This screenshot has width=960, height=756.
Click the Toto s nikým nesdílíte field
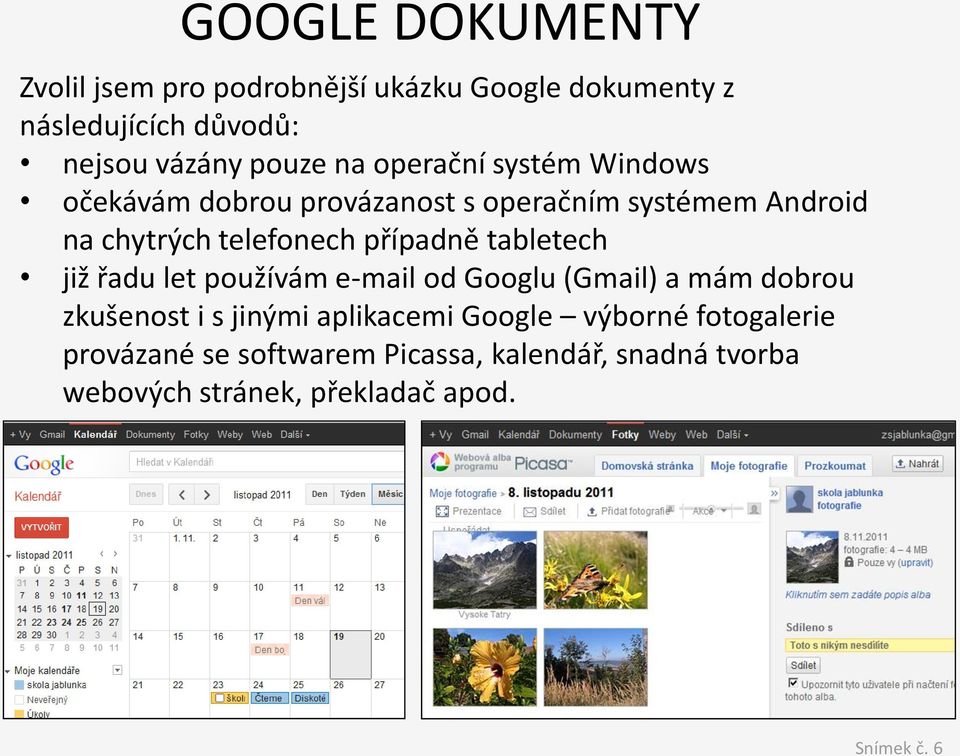[x=869, y=645]
